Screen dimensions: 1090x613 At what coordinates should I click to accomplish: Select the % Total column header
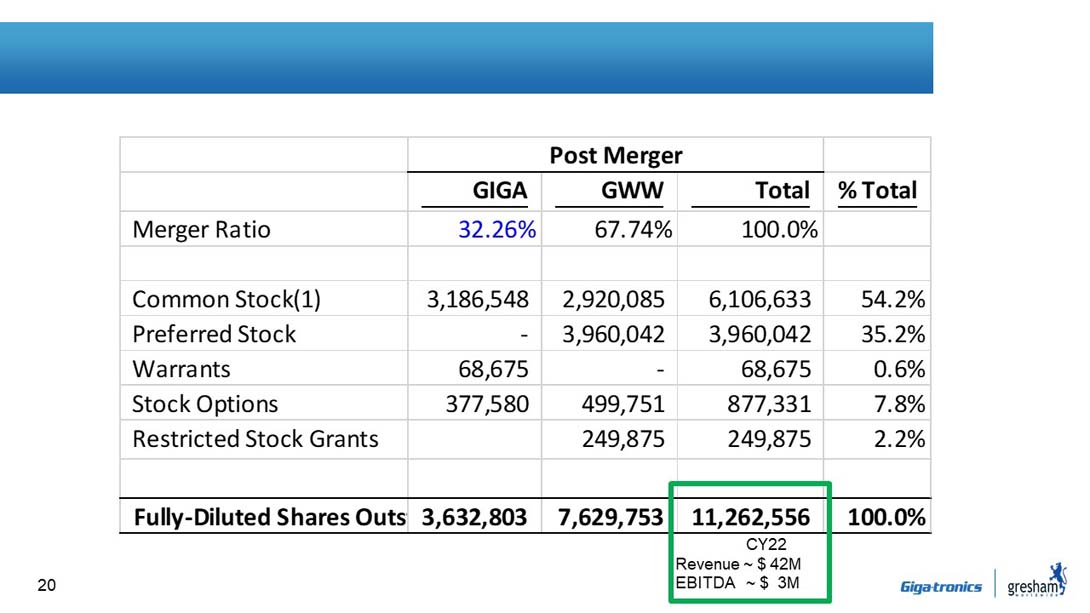point(877,190)
